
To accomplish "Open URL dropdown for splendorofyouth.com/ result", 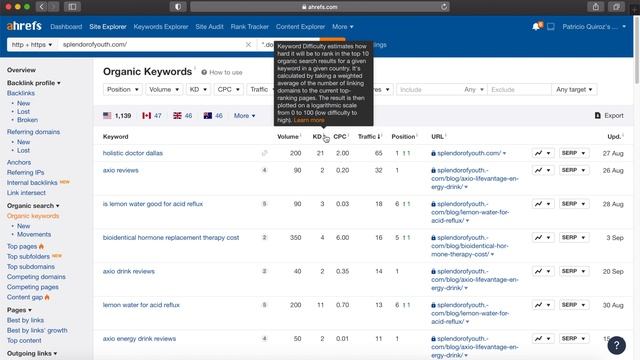I will pyautogui.click(x=504, y=153).
